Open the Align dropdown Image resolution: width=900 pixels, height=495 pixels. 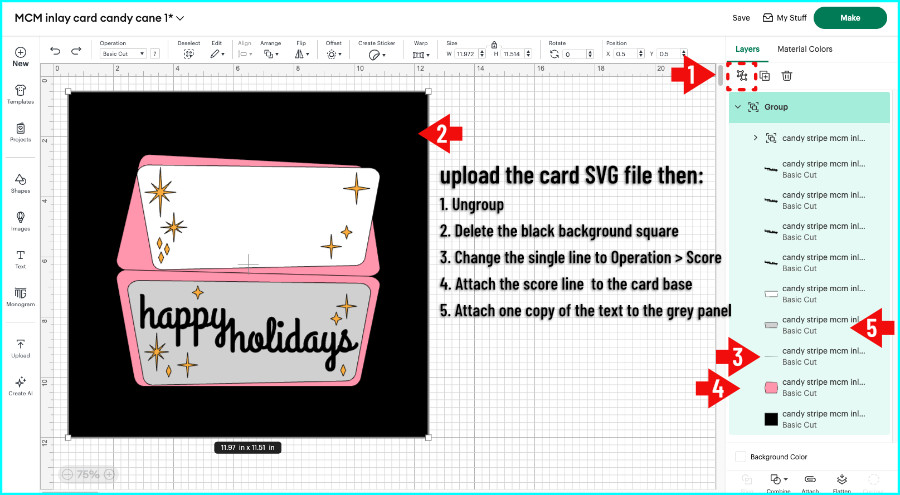[x=245, y=54]
